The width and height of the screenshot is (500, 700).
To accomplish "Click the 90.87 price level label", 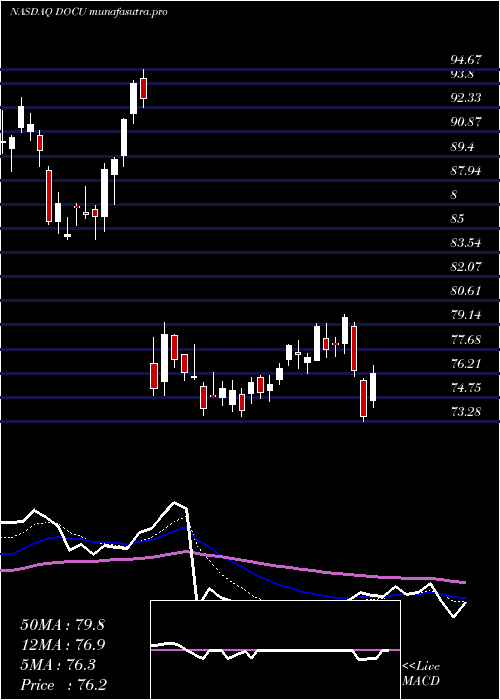I will click(x=466, y=122).
